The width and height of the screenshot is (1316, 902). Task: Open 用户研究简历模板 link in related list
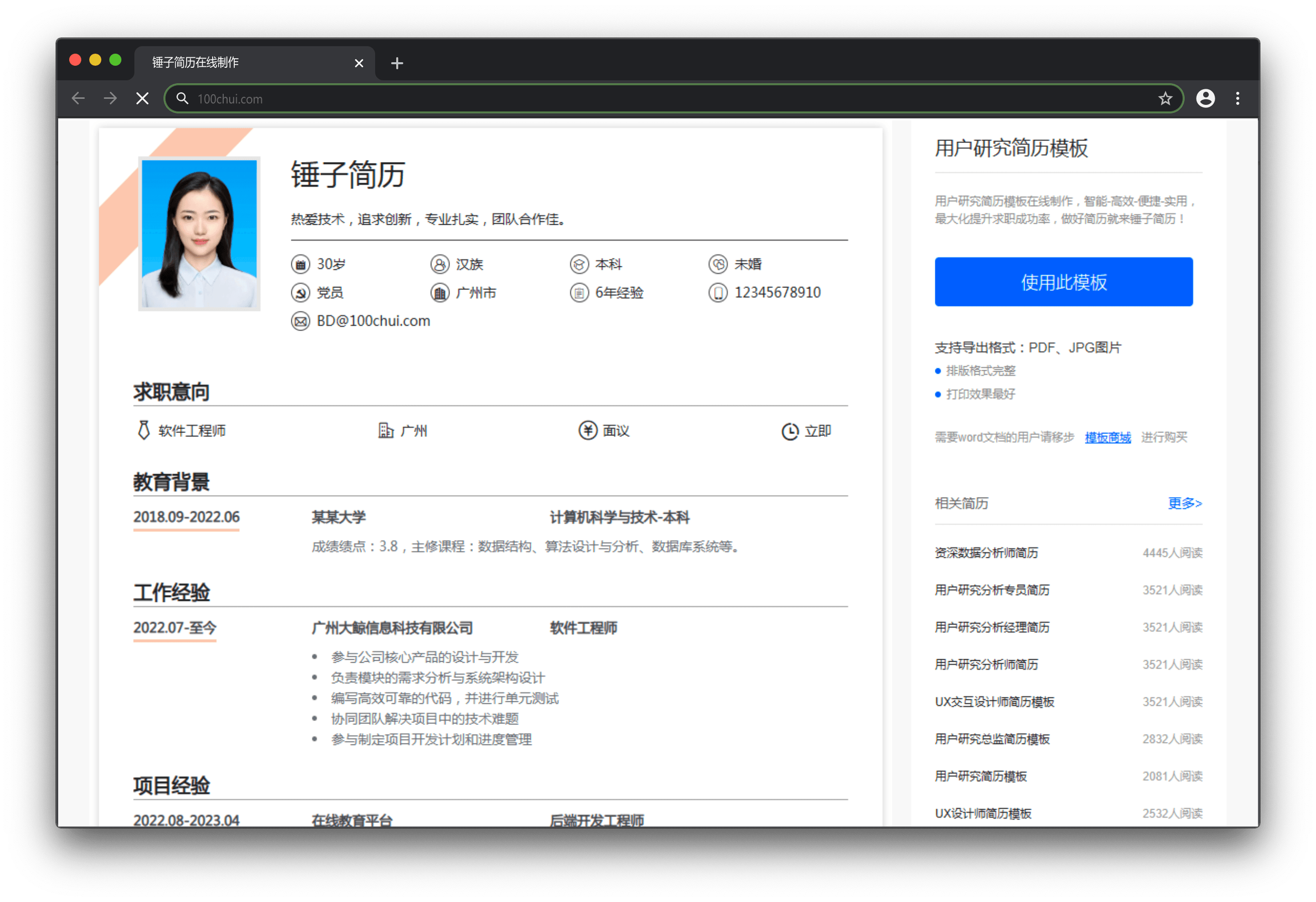pyautogui.click(x=980, y=776)
